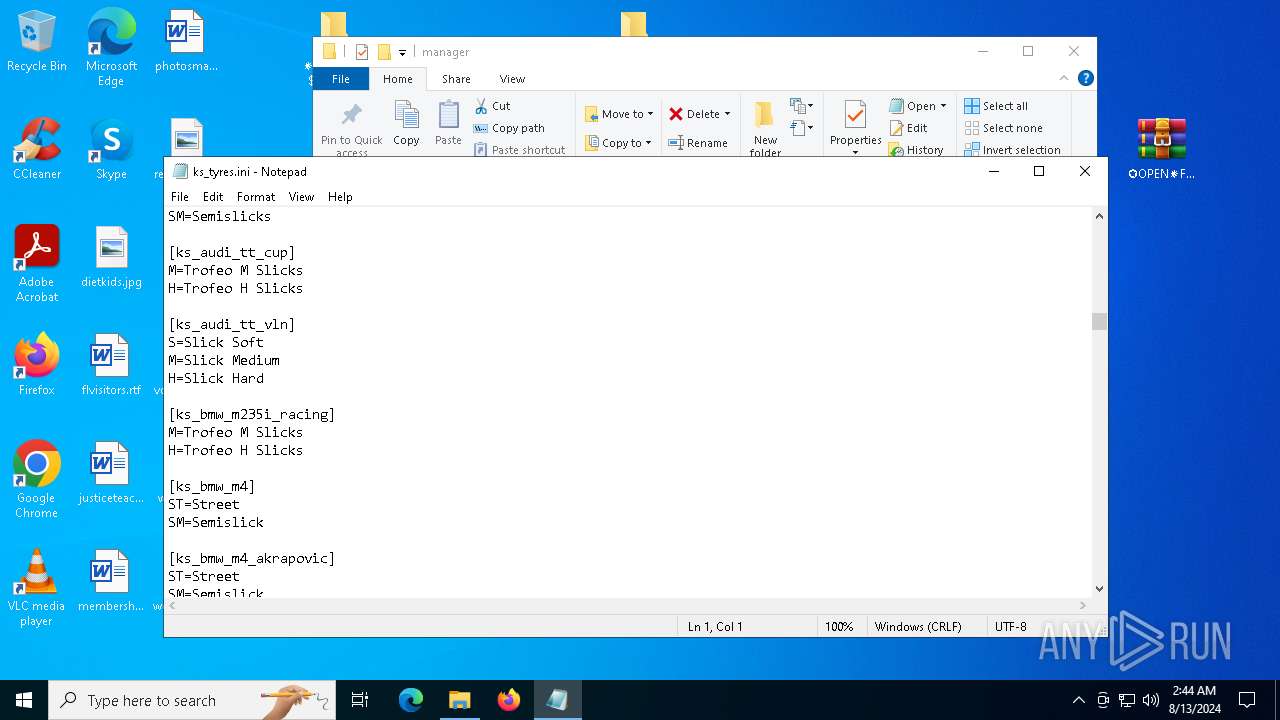Screen dimensions: 1280x720
Task: Open Notepad View menu
Action: point(301,197)
